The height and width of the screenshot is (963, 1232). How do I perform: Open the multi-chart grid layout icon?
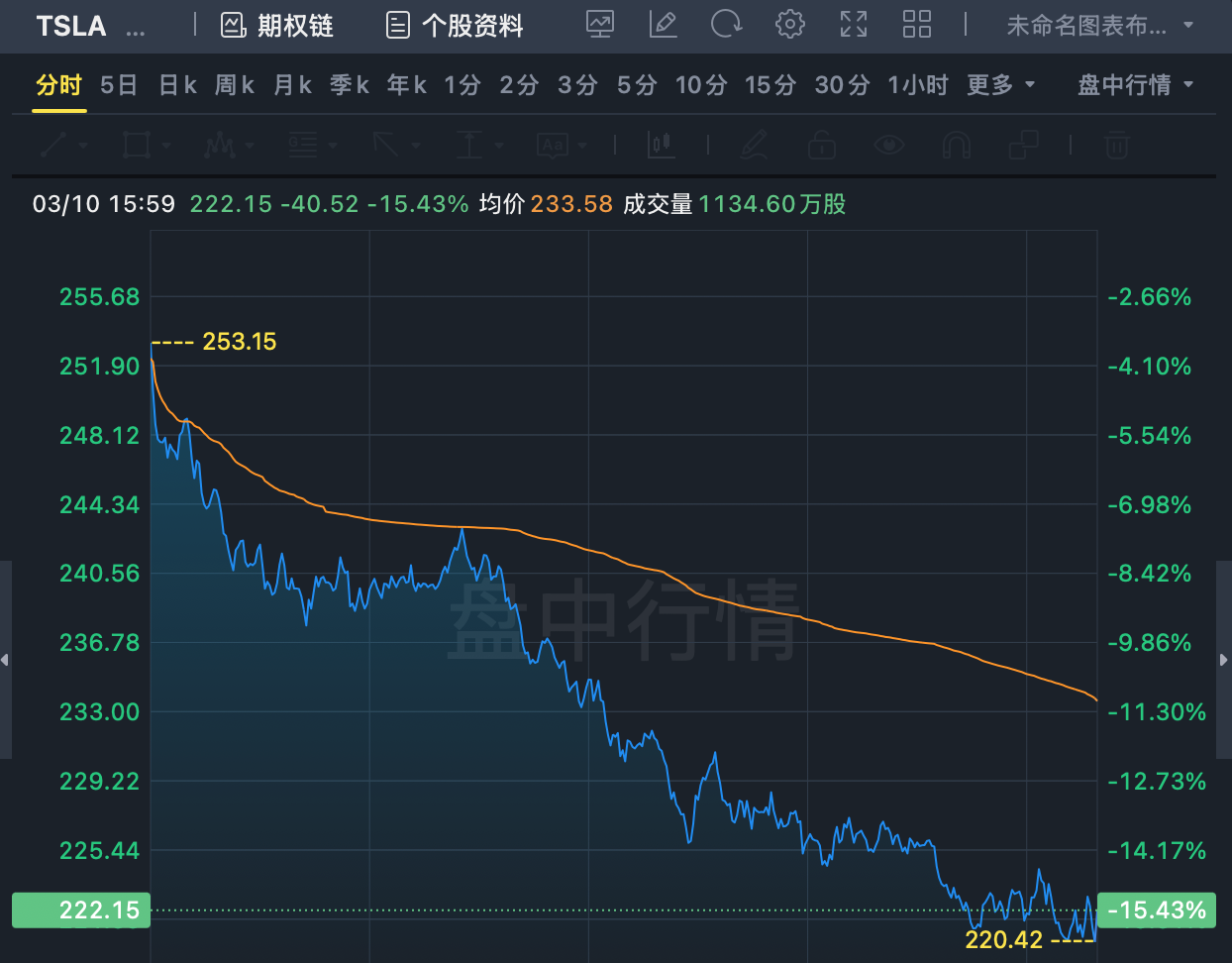(x=916, y=25)
